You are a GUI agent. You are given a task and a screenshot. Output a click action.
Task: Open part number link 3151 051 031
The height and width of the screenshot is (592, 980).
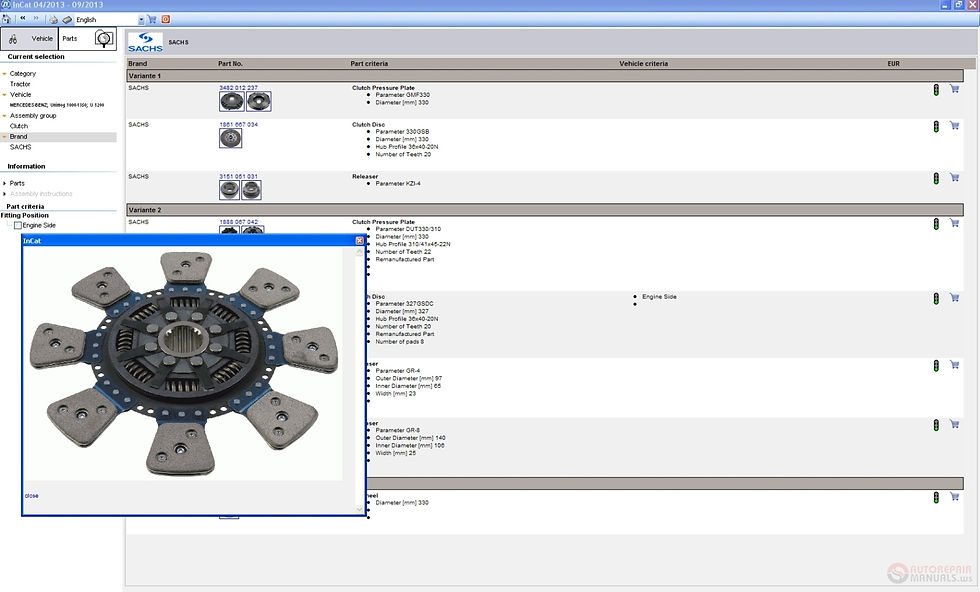point(238,177)
